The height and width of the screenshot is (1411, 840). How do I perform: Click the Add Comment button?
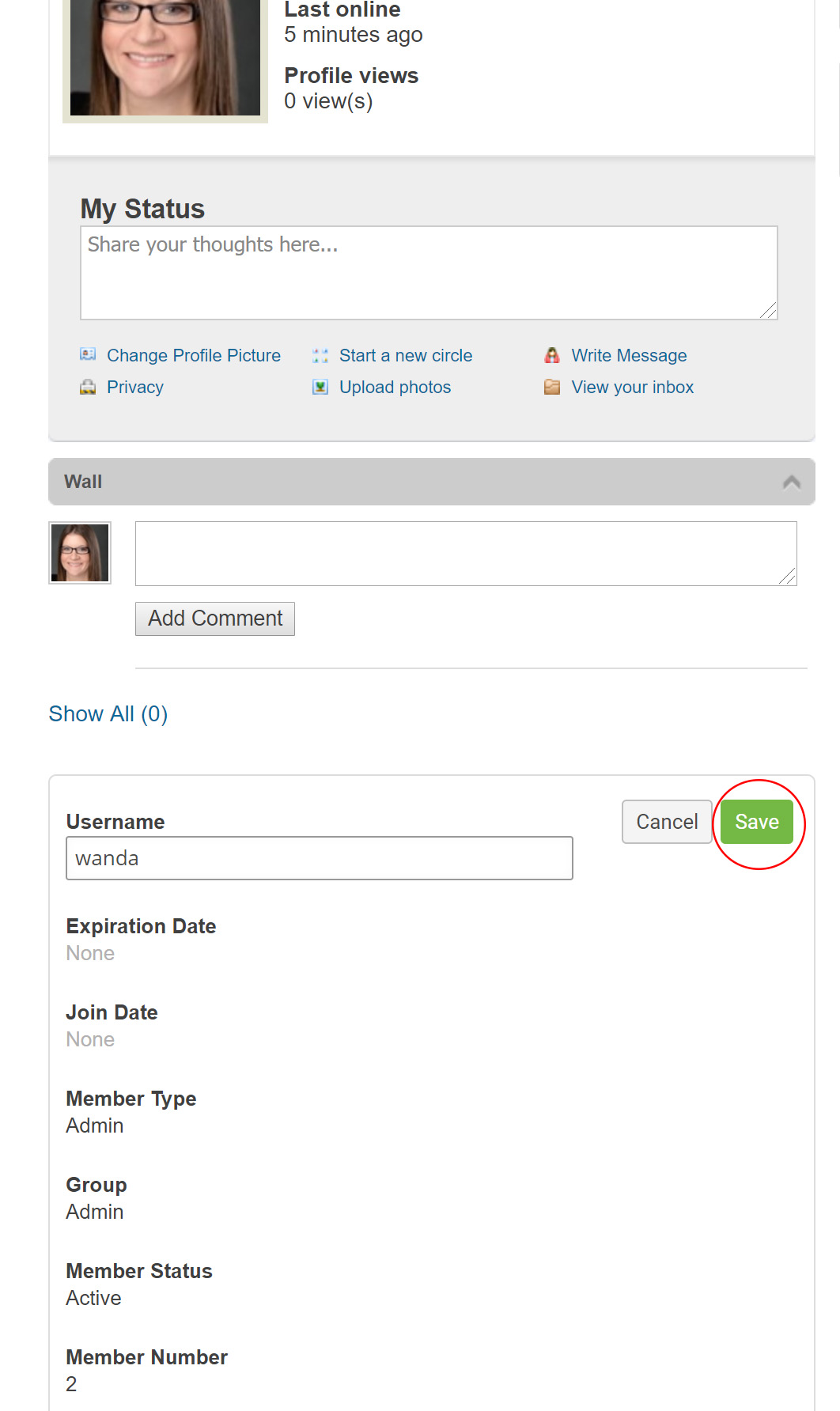click(214, 618)
